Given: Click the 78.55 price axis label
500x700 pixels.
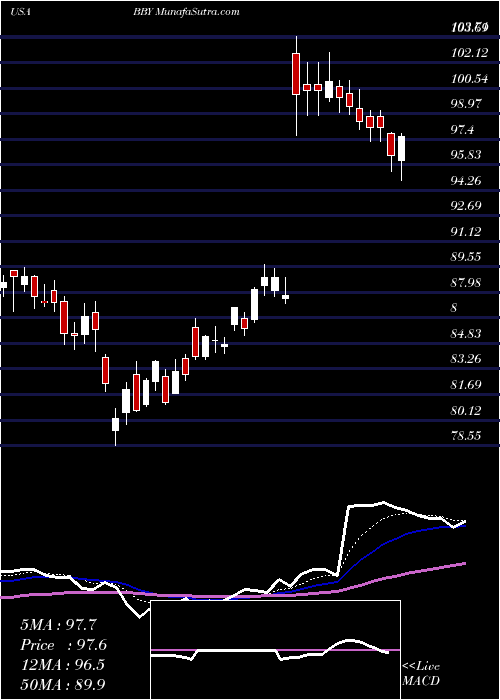Looking at the screenshot, I should point(467,435).
